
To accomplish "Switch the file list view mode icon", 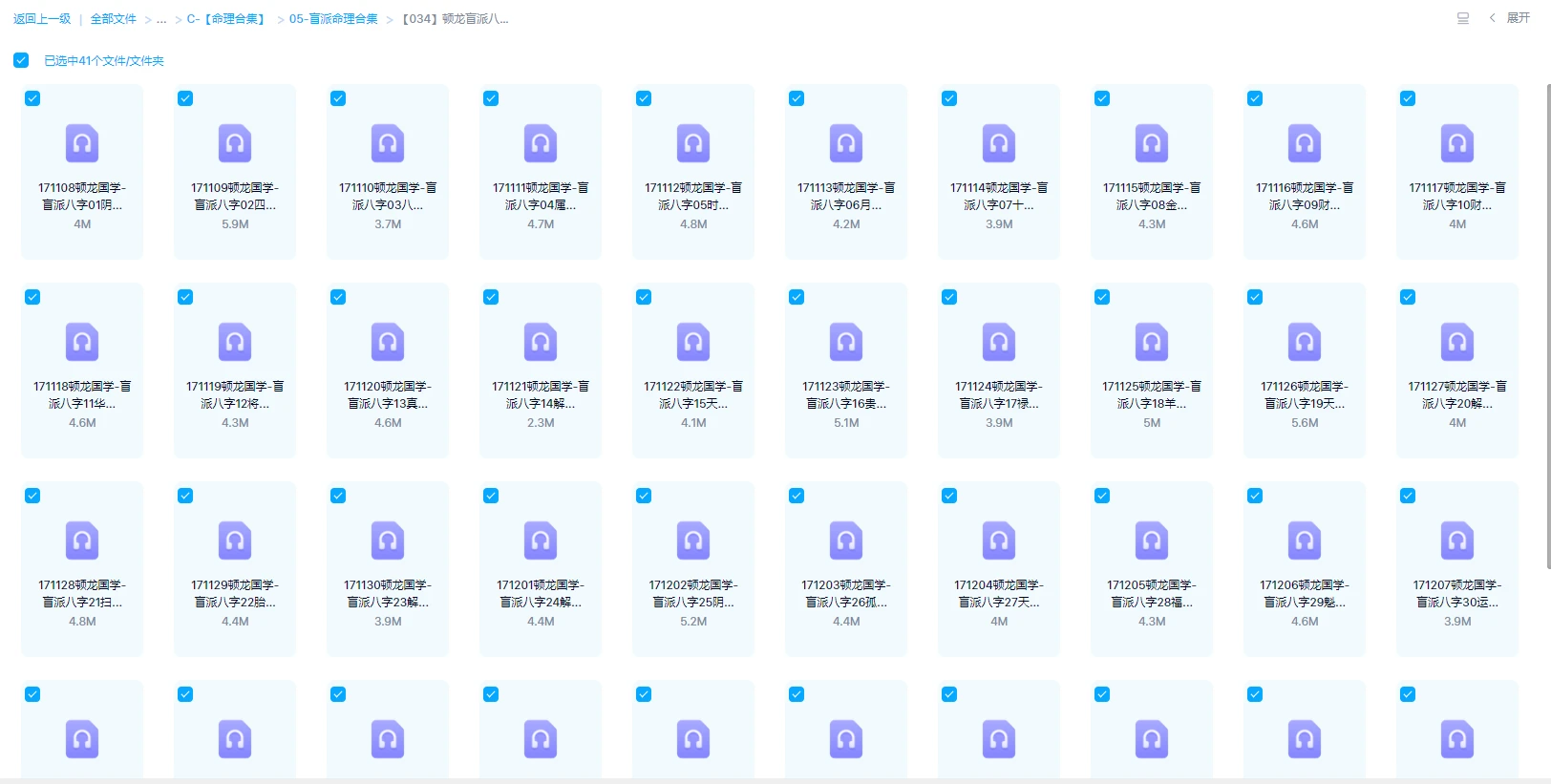I will tap(1462, 18).
